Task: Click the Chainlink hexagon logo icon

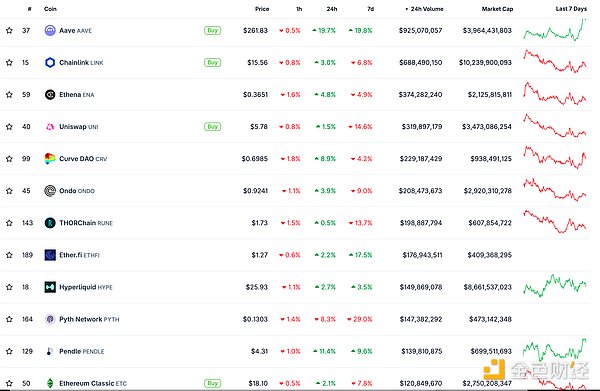Action: 50,62
